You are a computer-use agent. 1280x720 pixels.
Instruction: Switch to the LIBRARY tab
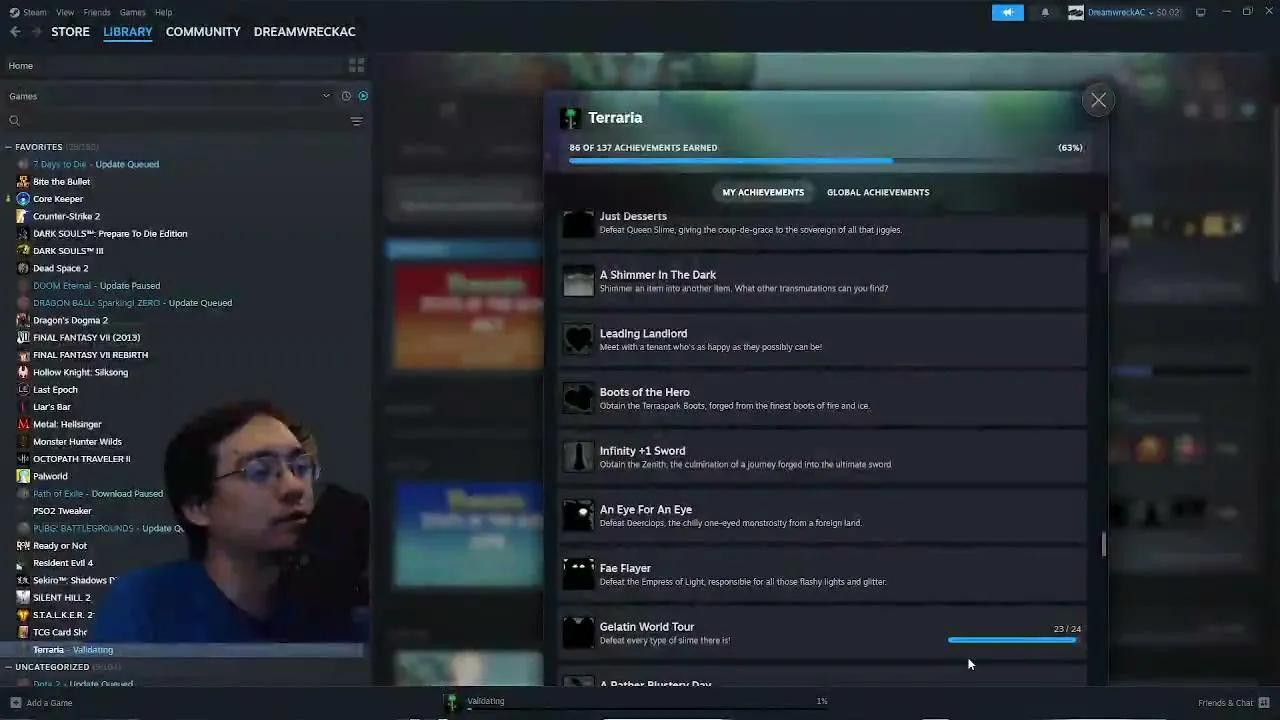pos(128,32)
